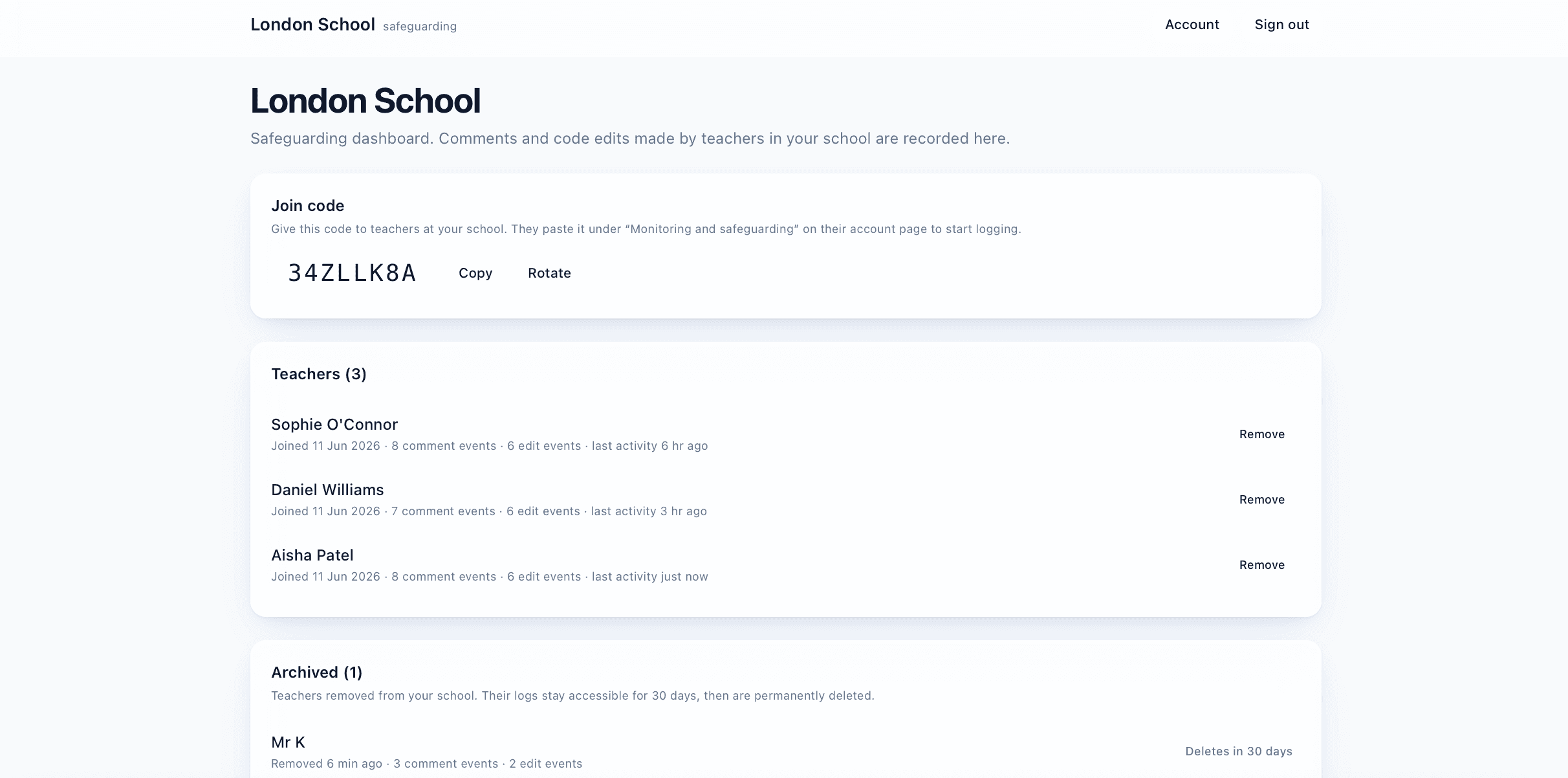Click the safeguarding label in header

[x=420, y=27]
